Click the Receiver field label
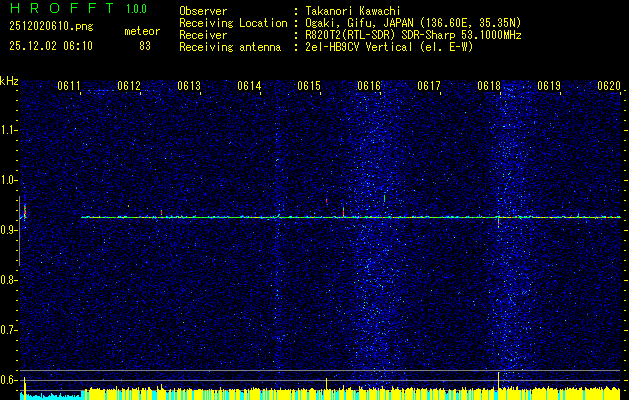This screenshot has width=629, height=400. click(203, 35)
